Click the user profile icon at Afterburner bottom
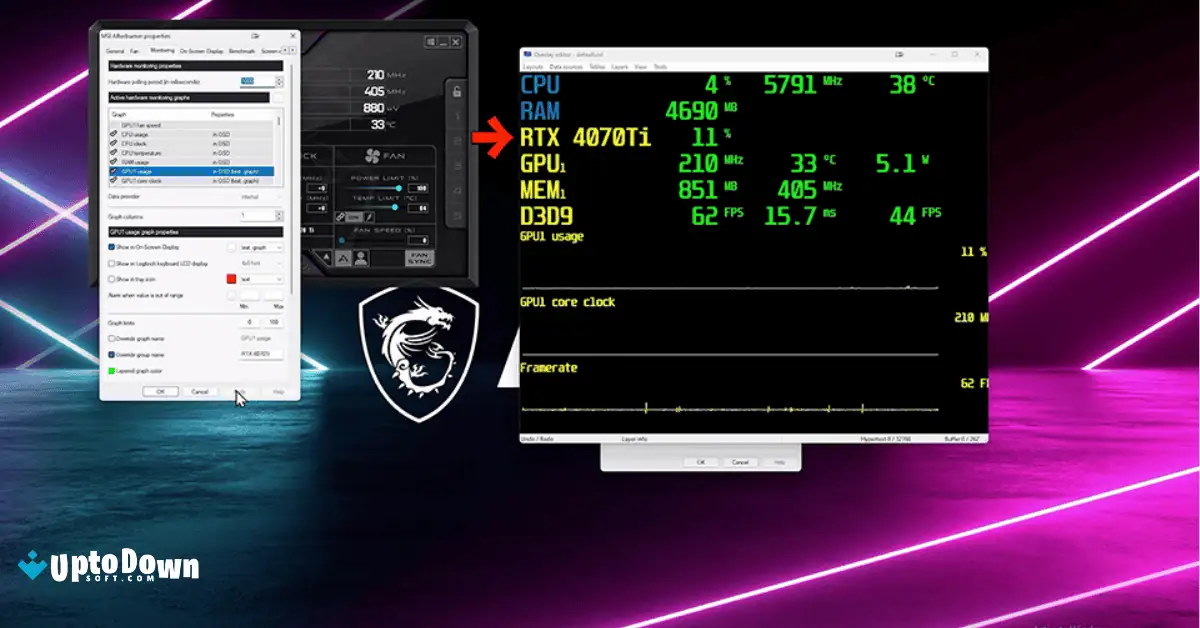 361,259
